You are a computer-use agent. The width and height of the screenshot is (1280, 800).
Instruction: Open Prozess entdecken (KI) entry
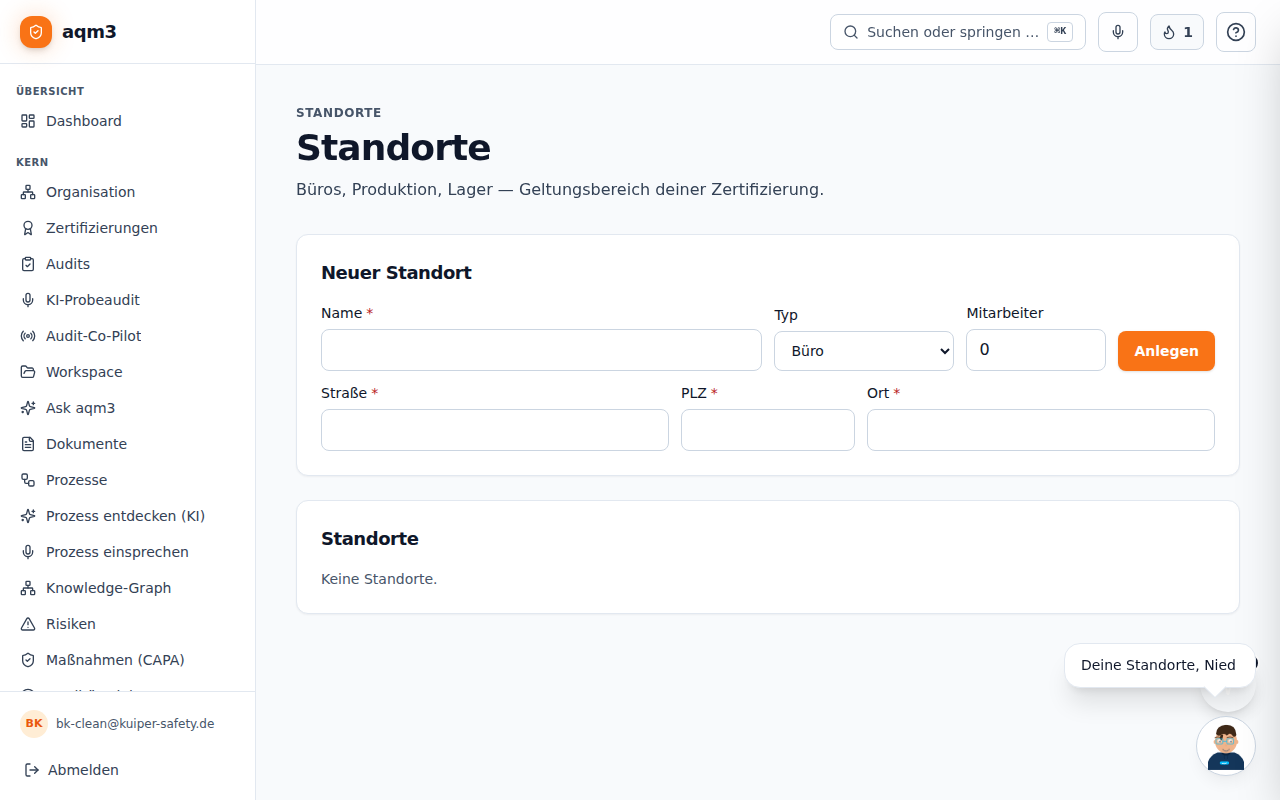127,516
